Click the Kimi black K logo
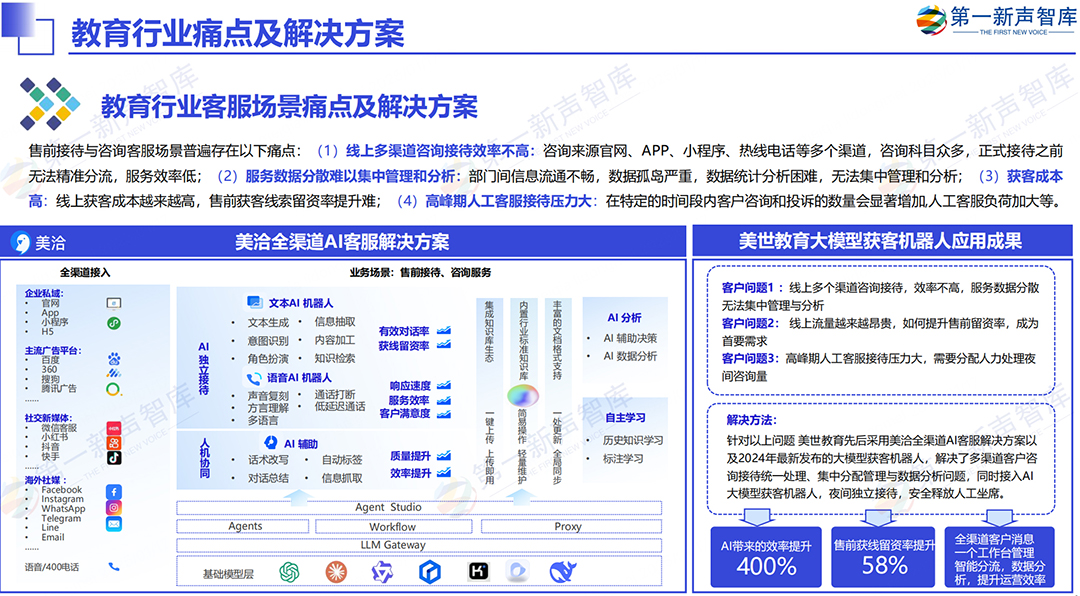The height and width of the screenshot is (596, 1080). pyautogui.click(x=478, y=571)
